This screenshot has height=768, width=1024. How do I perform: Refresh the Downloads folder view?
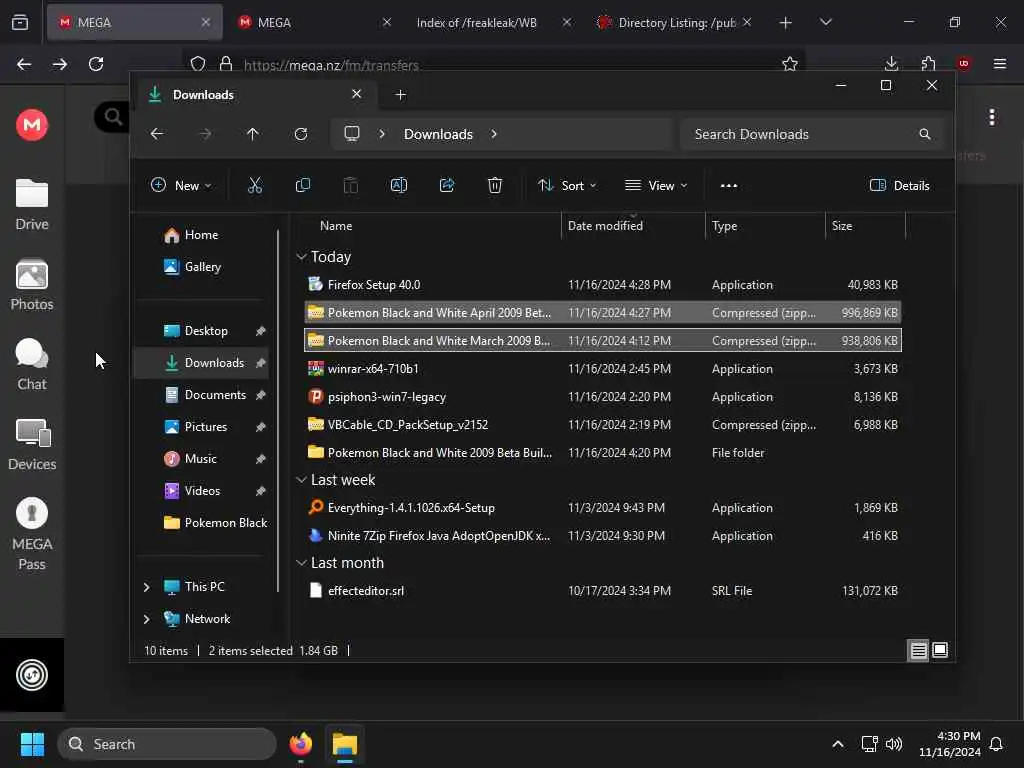pyautogui.click(x=300, y=134)
